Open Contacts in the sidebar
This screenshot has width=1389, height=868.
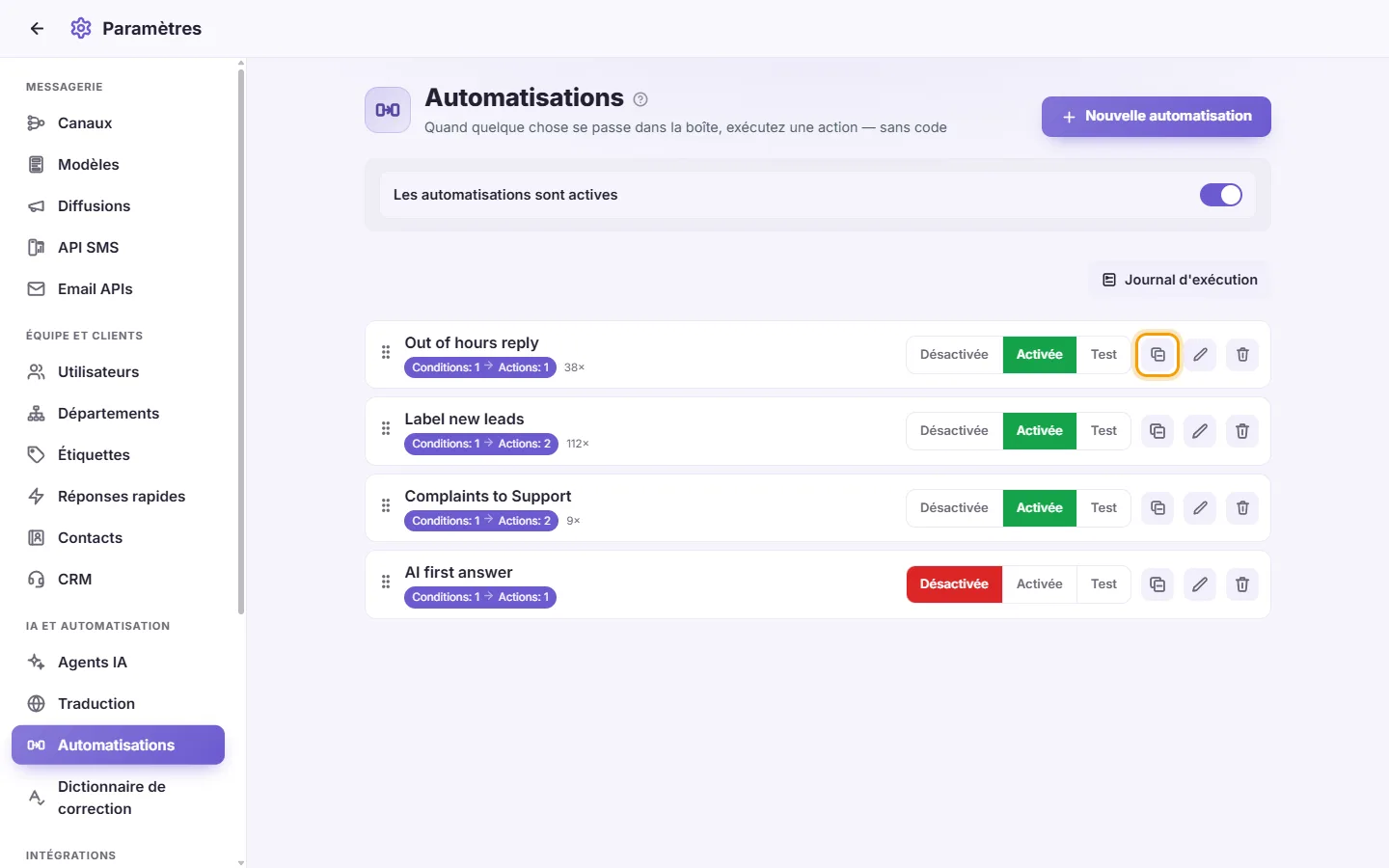[x=118, y=538]
